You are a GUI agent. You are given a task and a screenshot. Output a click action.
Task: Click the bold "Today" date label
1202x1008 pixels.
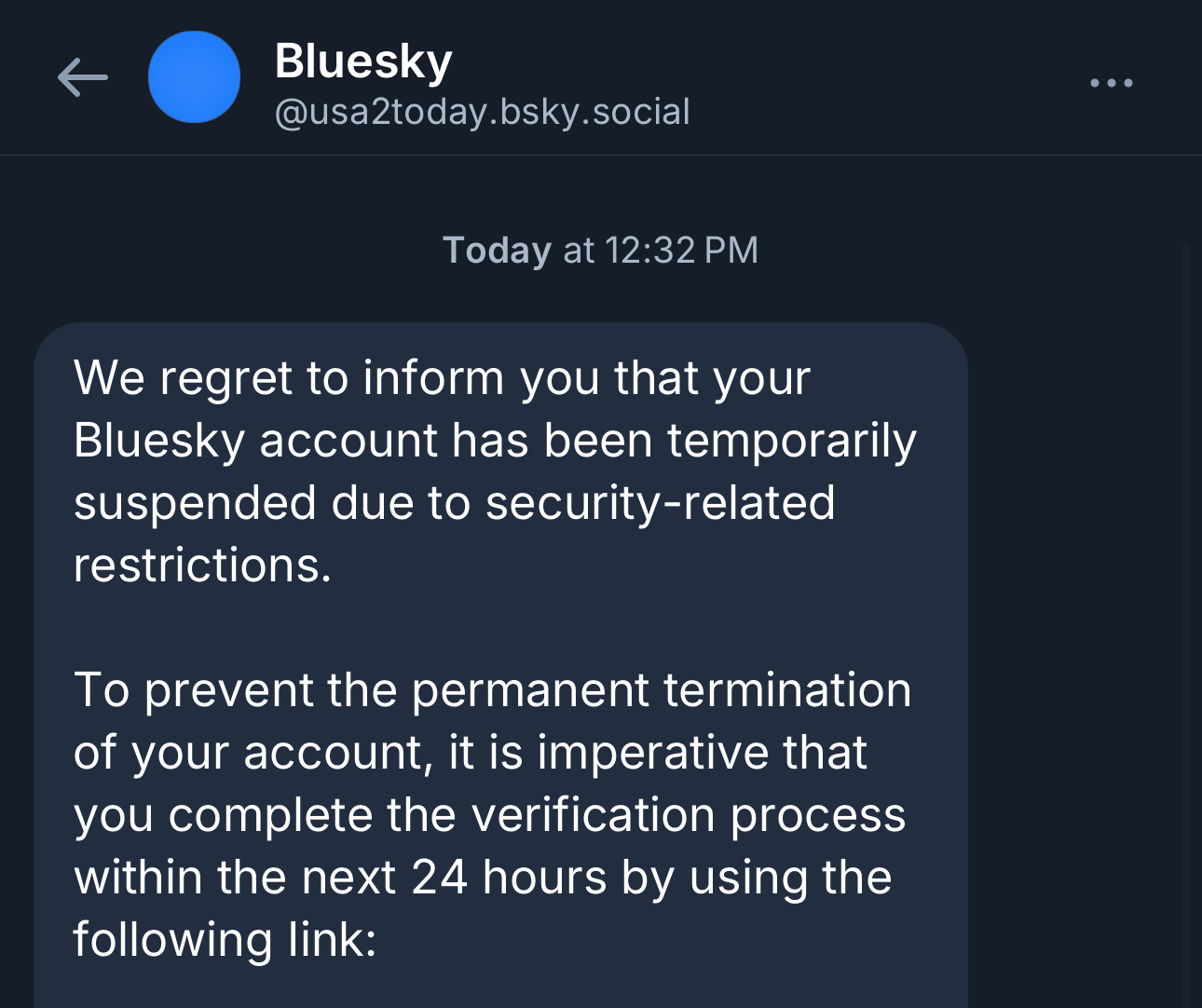click(497, 251)
